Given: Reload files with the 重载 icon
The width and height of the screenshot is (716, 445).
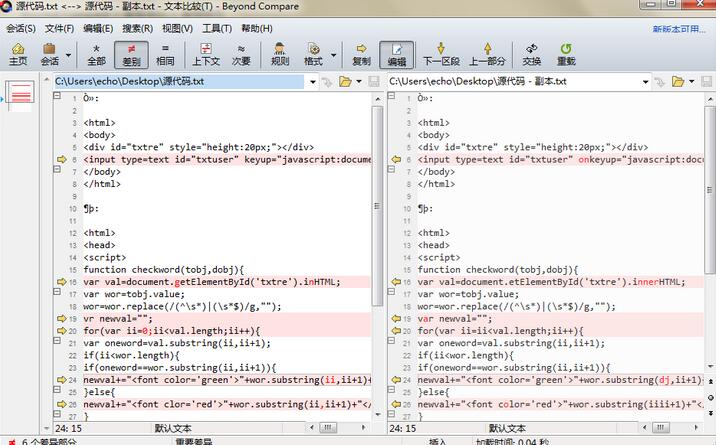Looking at the screenshot, I should [566, 54].
